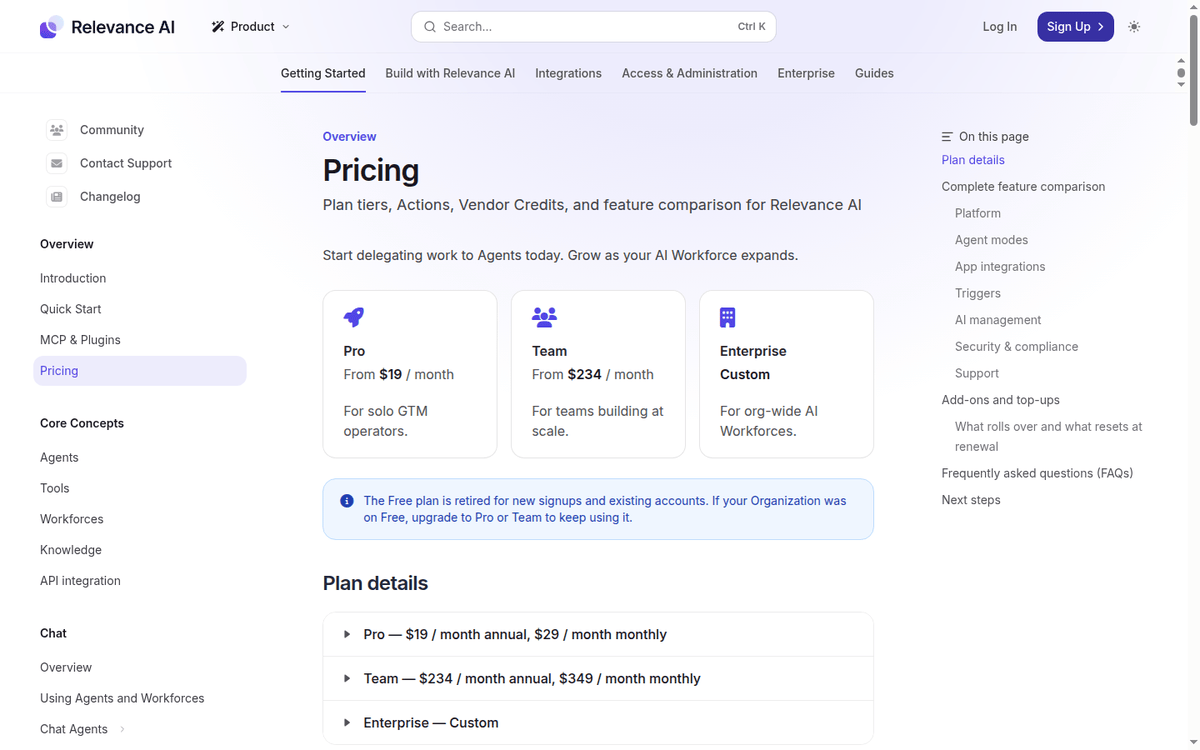Jump to App integrations section
The image size is (1200, 750).
tap(1000, 267)
